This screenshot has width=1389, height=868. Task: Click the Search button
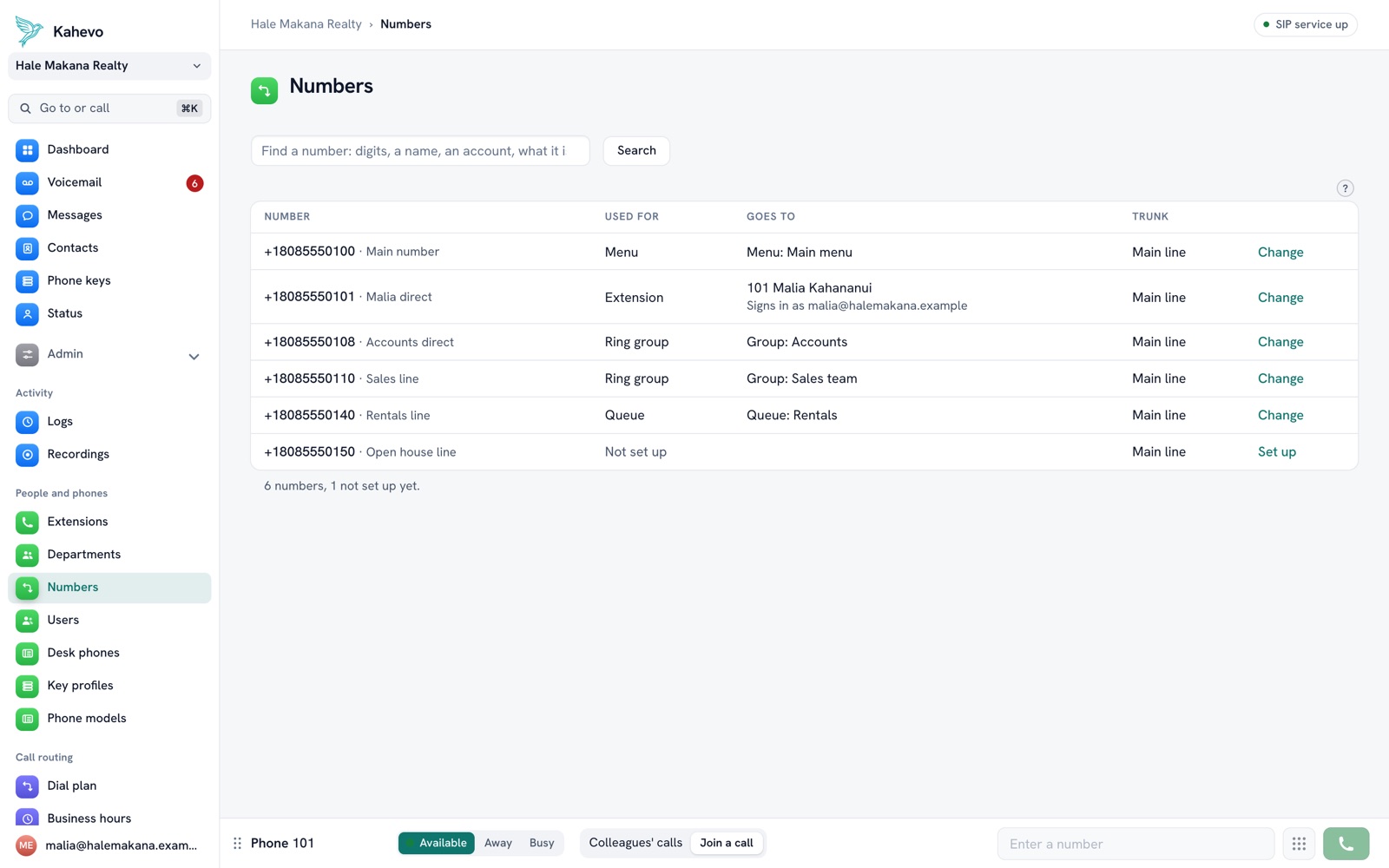click(636, 151)
